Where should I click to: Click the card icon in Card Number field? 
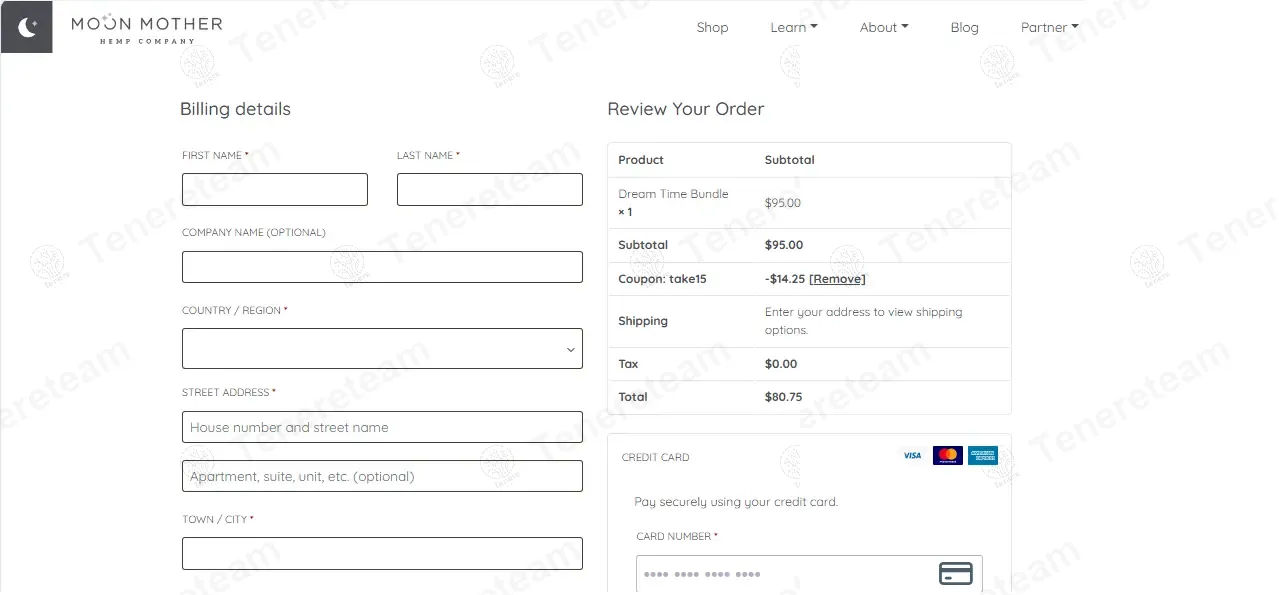pos(956,574)
